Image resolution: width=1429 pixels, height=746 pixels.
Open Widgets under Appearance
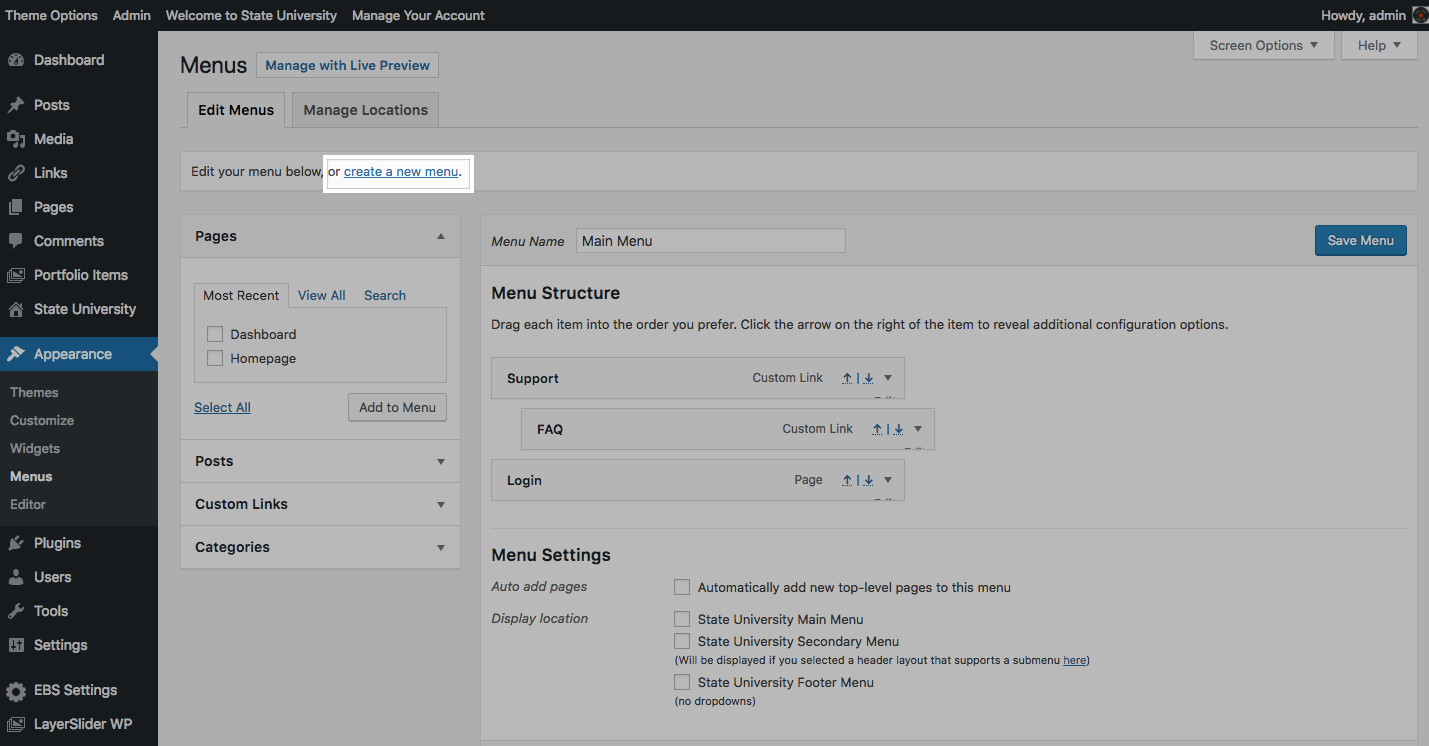[x=35, y=448]
